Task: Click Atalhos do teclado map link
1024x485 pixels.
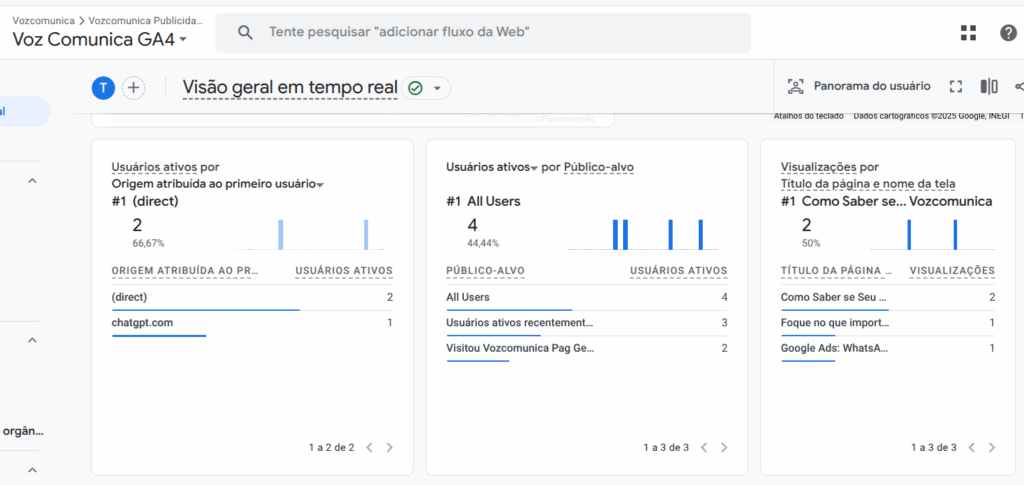Action: click(x=808, y=117)
